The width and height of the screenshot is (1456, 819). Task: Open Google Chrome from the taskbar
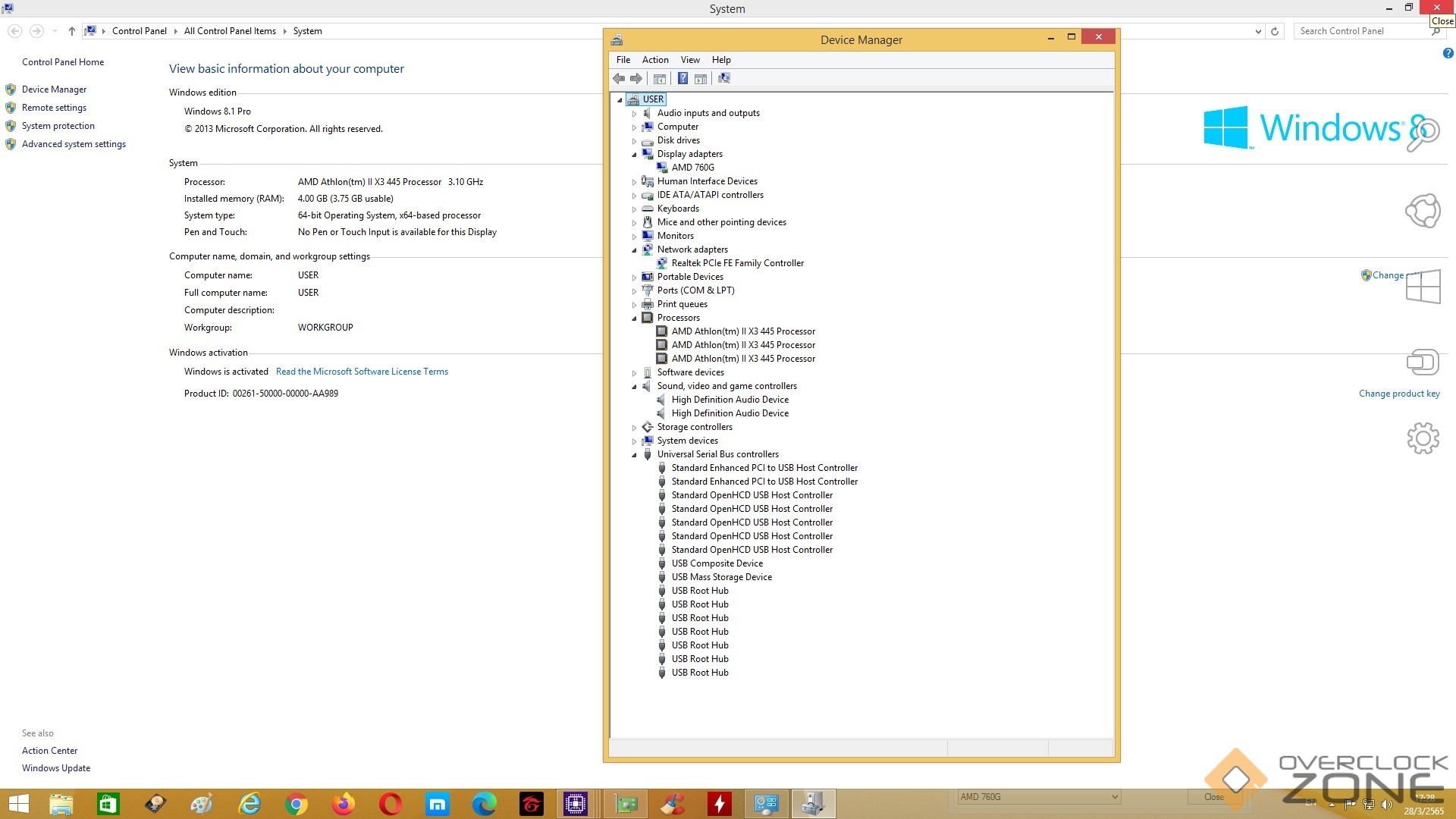(297, 804)
